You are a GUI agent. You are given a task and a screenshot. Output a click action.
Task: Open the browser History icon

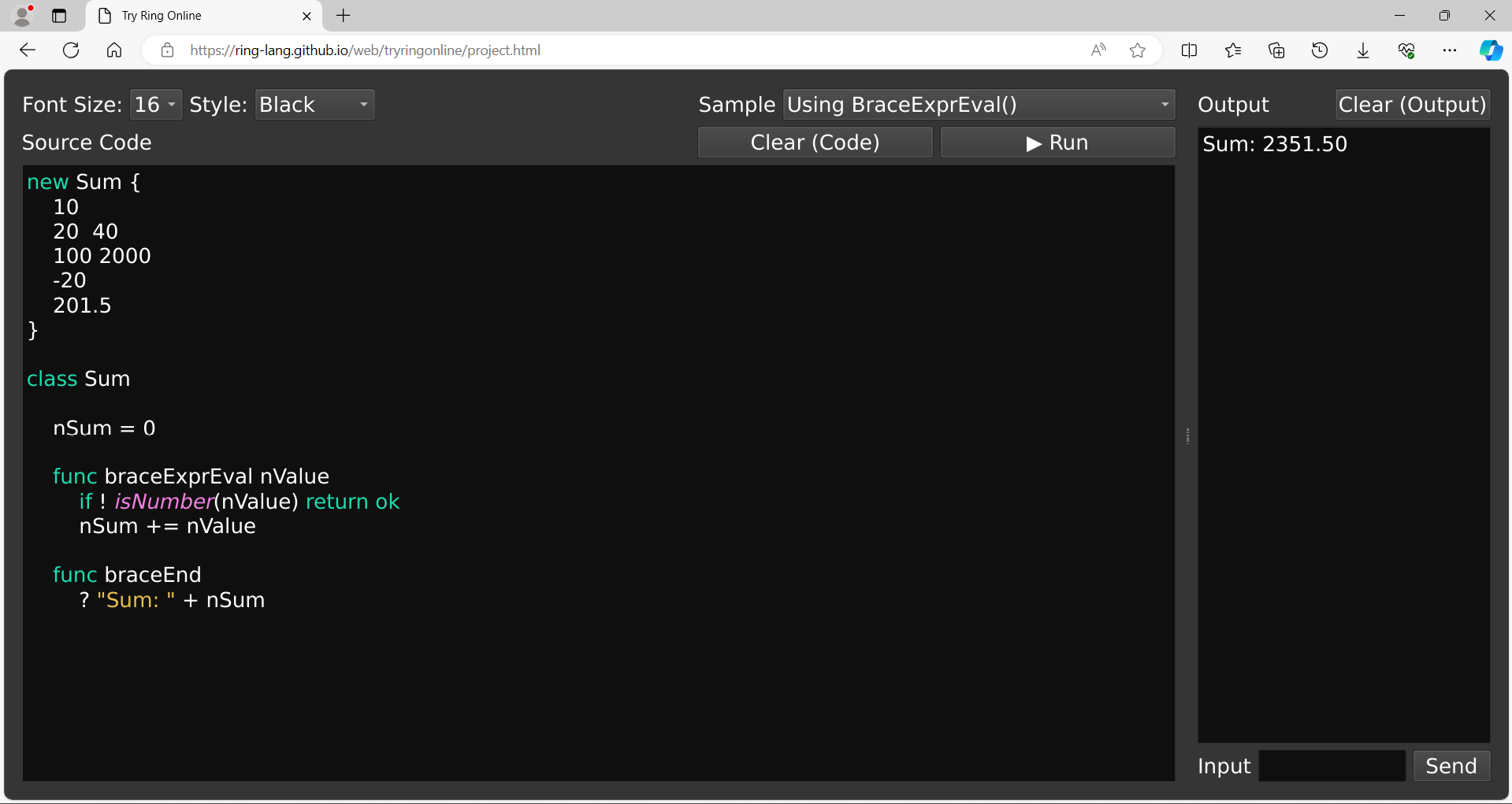pyautogui.click(x=1319, y=50)
